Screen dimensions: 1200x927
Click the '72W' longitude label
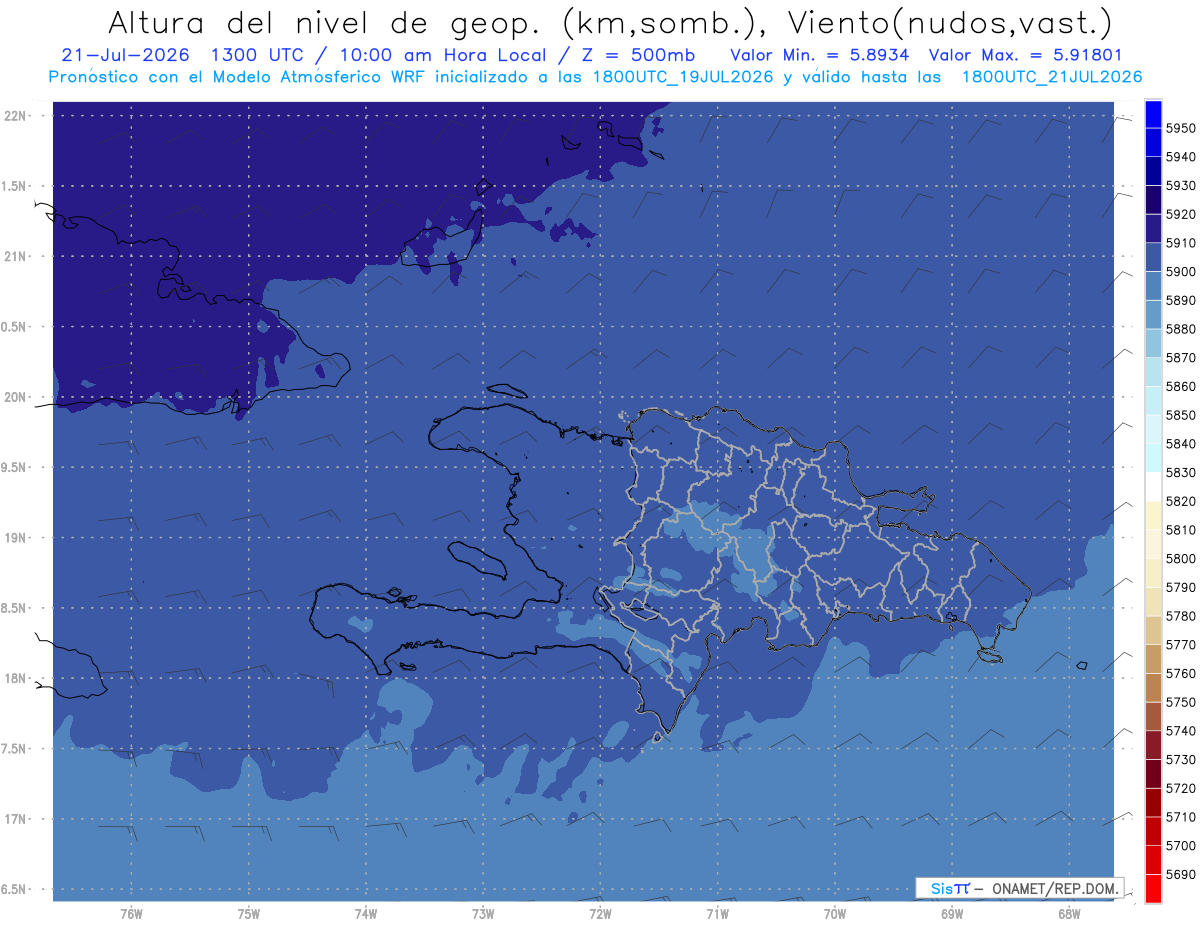[600, 914]
